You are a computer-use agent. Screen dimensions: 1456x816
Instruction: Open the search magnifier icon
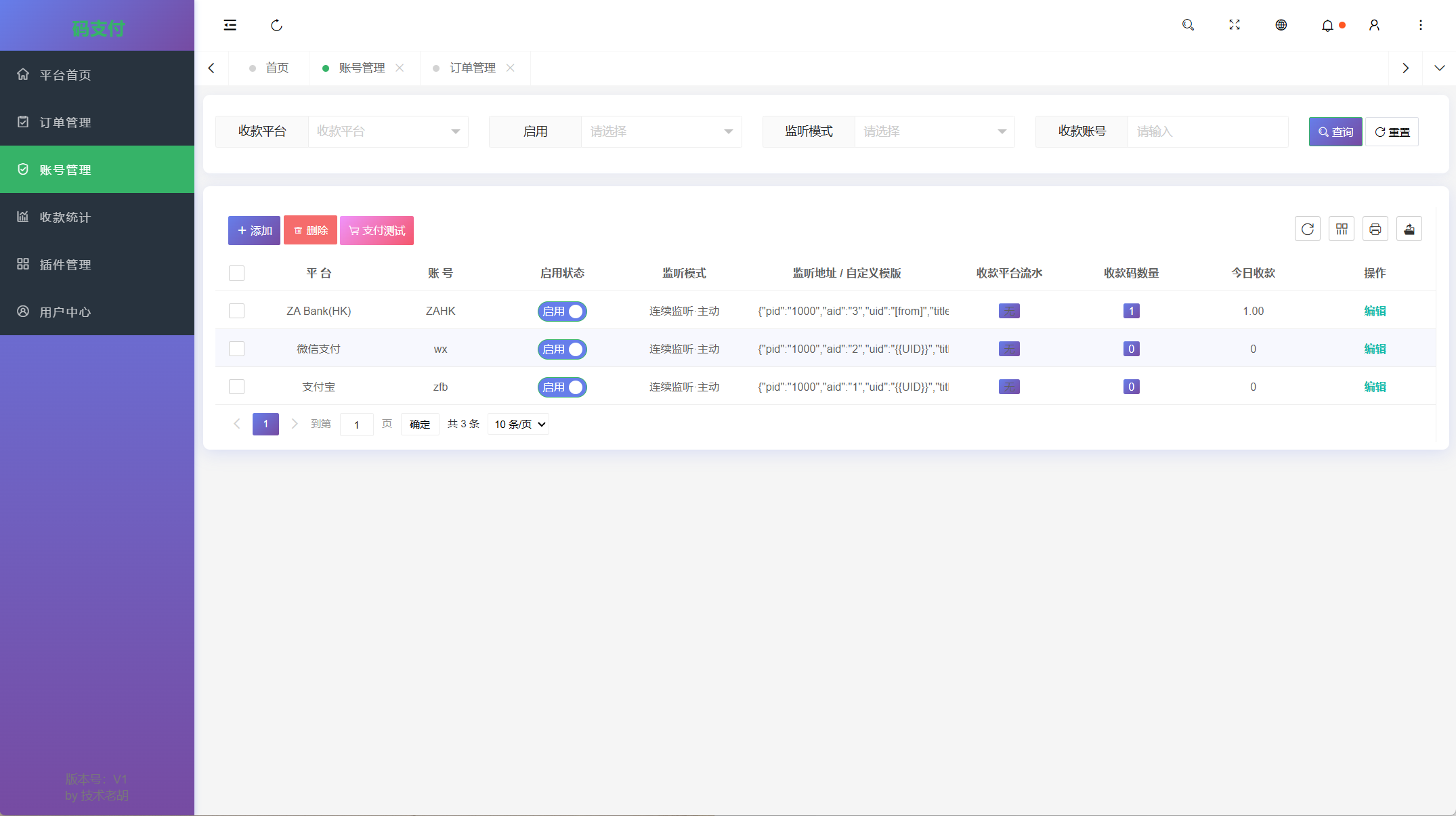(1188, 25)
